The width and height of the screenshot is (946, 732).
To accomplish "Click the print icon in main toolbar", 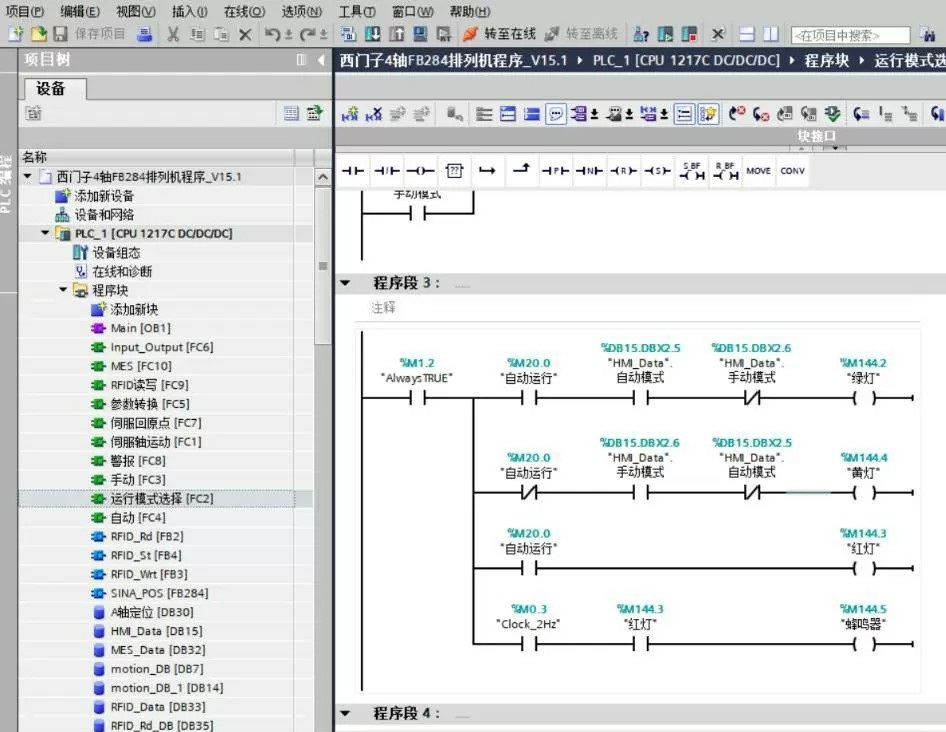I will [144, 34].
